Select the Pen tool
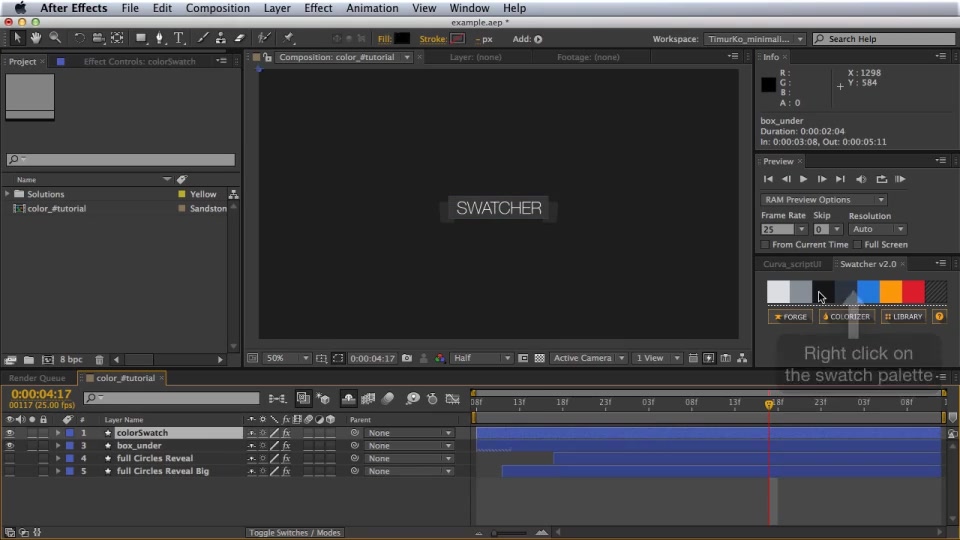960x540 pixels. coord(160,38)
